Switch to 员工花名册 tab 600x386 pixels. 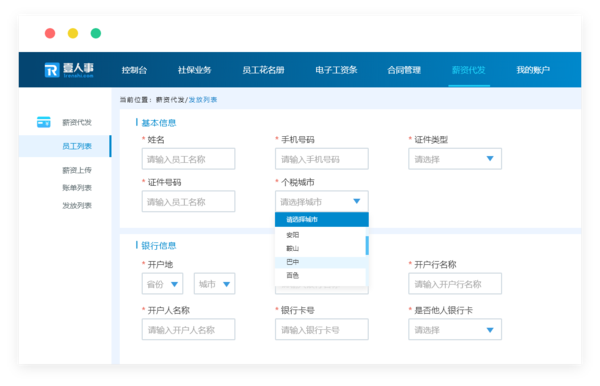click(263, 70)
